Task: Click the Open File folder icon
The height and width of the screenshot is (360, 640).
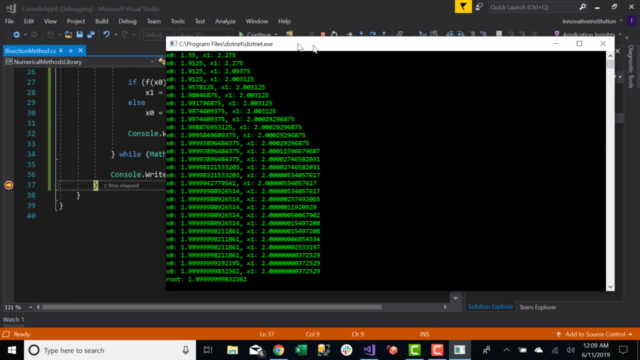Action: pos(68,35)
